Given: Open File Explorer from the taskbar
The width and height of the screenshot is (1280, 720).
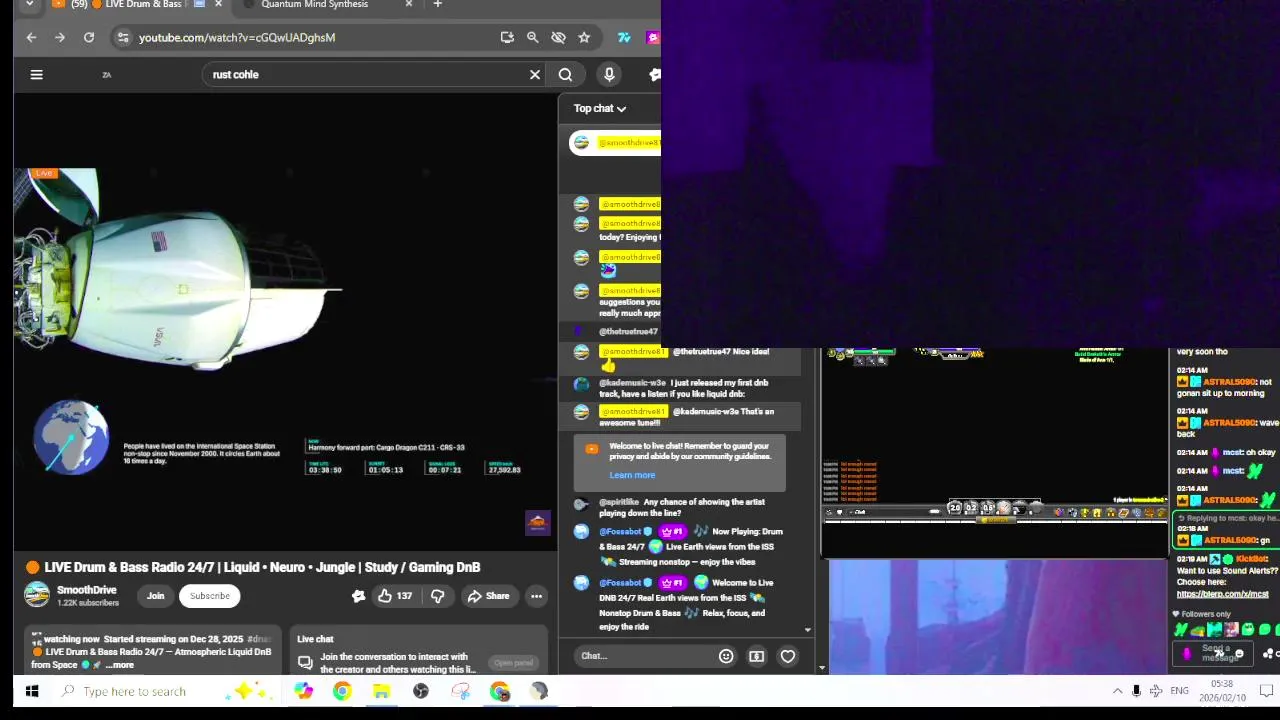Looking at the screenshot, I should coord(381,691).
